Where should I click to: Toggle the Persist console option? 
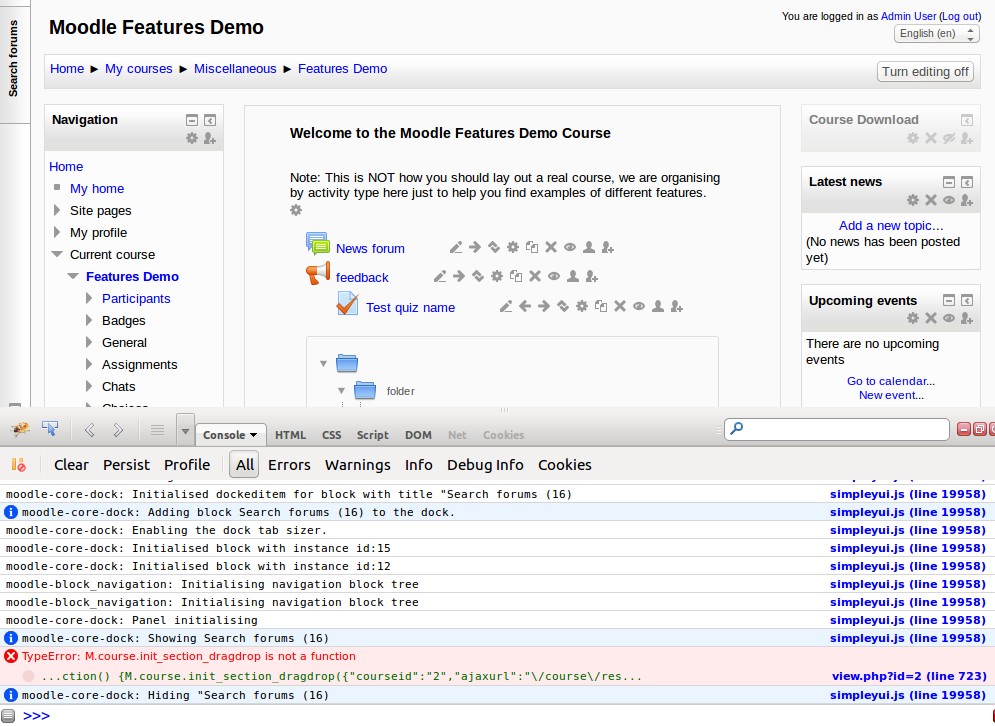coord(126,465)
